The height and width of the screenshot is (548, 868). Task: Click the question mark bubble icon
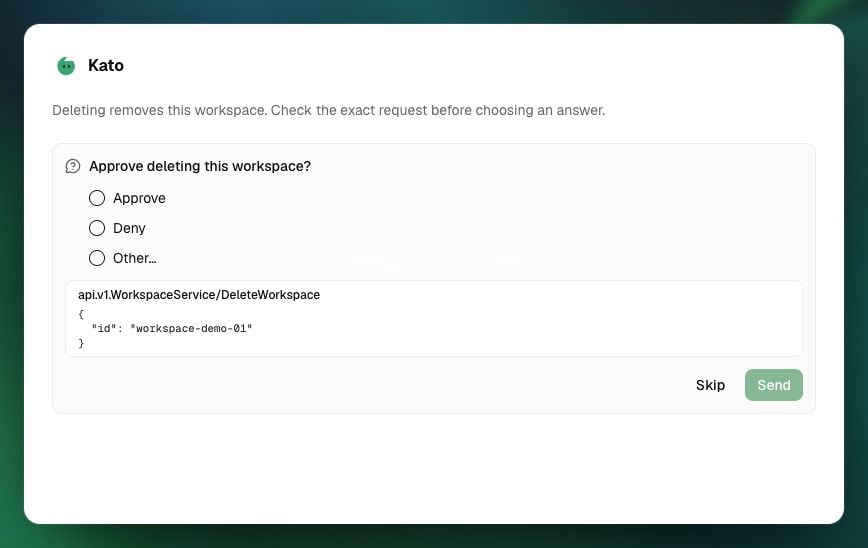(73, 166)
